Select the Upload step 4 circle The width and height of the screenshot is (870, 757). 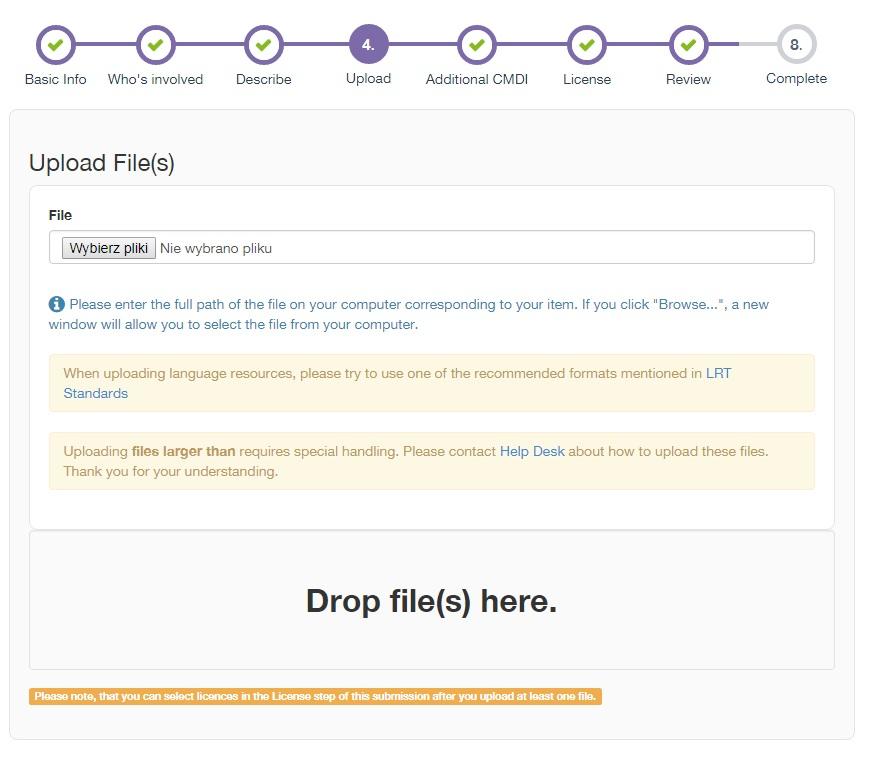pyautogui.click(x=368, y=44)
